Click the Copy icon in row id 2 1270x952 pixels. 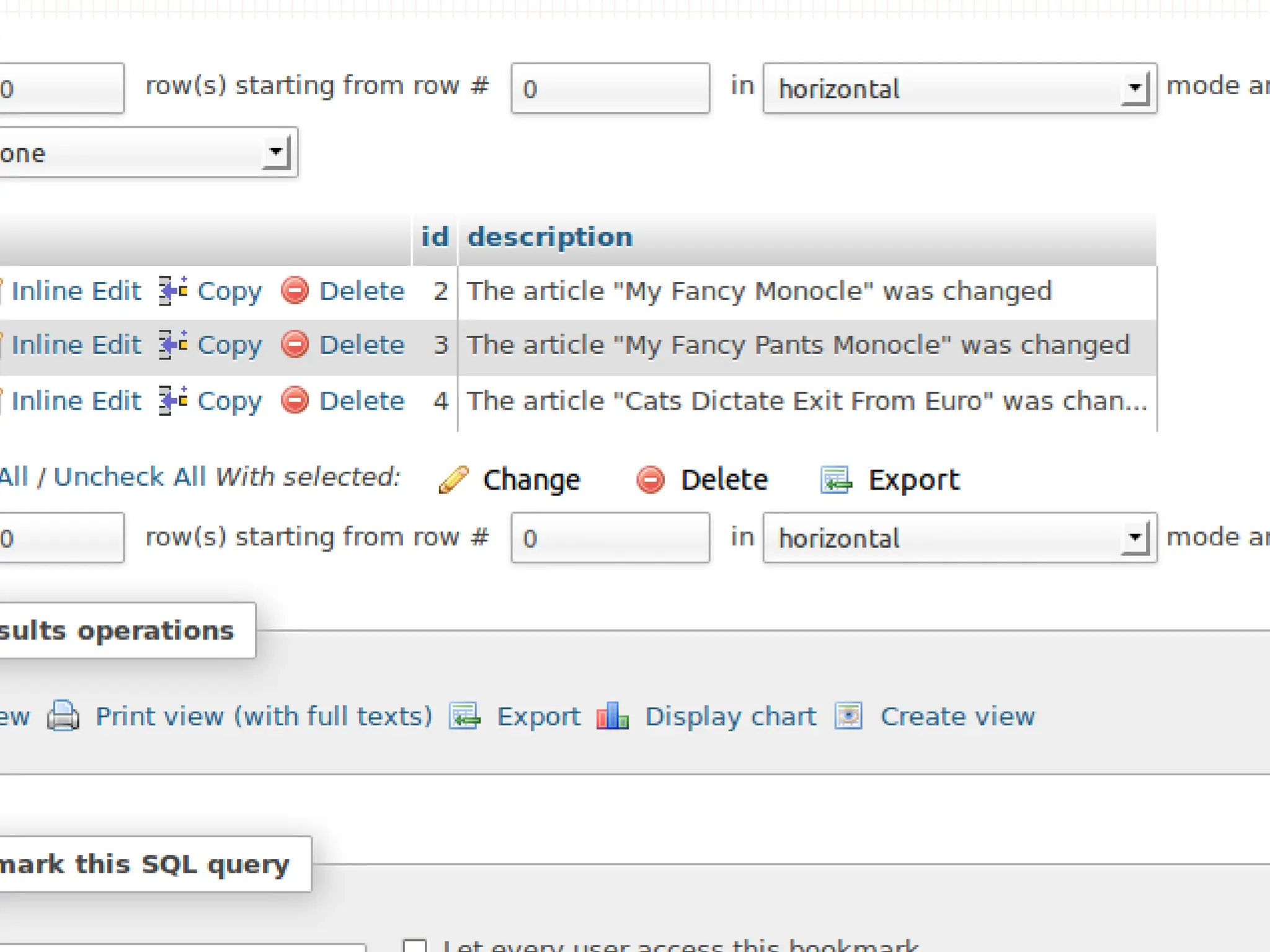pos(173,291)
